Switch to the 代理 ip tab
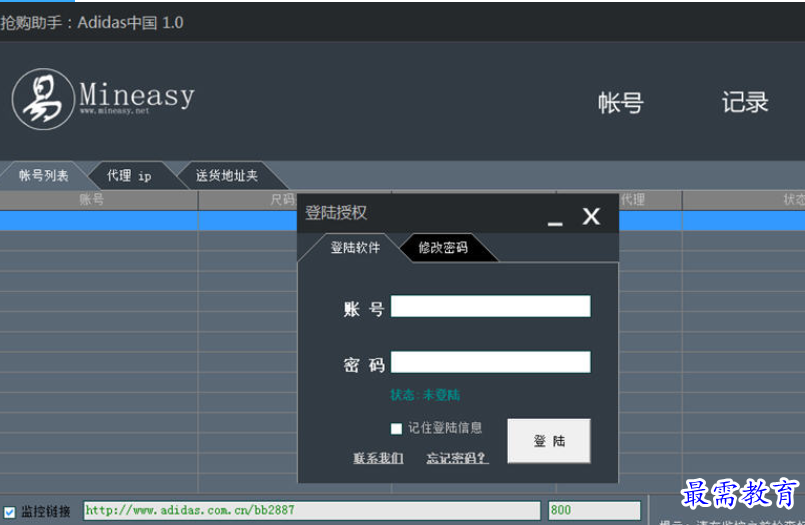The width and height of the screenshot is (805, 525). tap(129, 176)
